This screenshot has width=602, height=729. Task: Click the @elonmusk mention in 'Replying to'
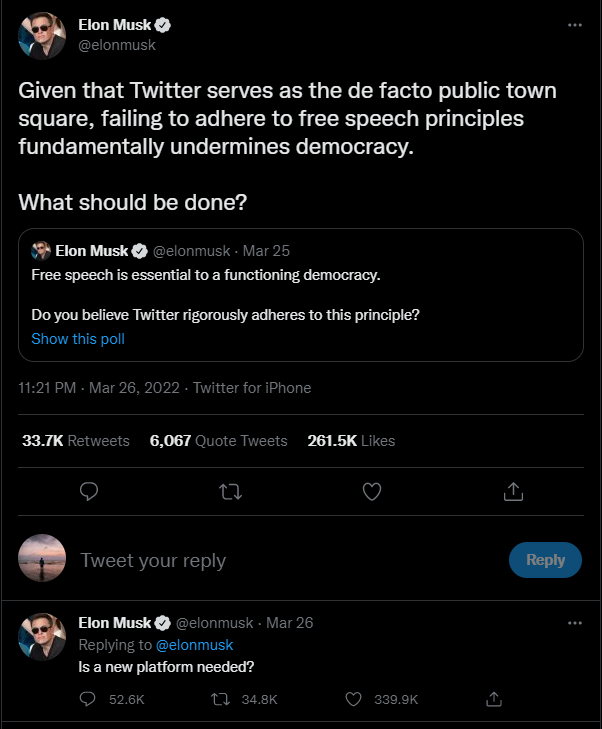[194, 645]
